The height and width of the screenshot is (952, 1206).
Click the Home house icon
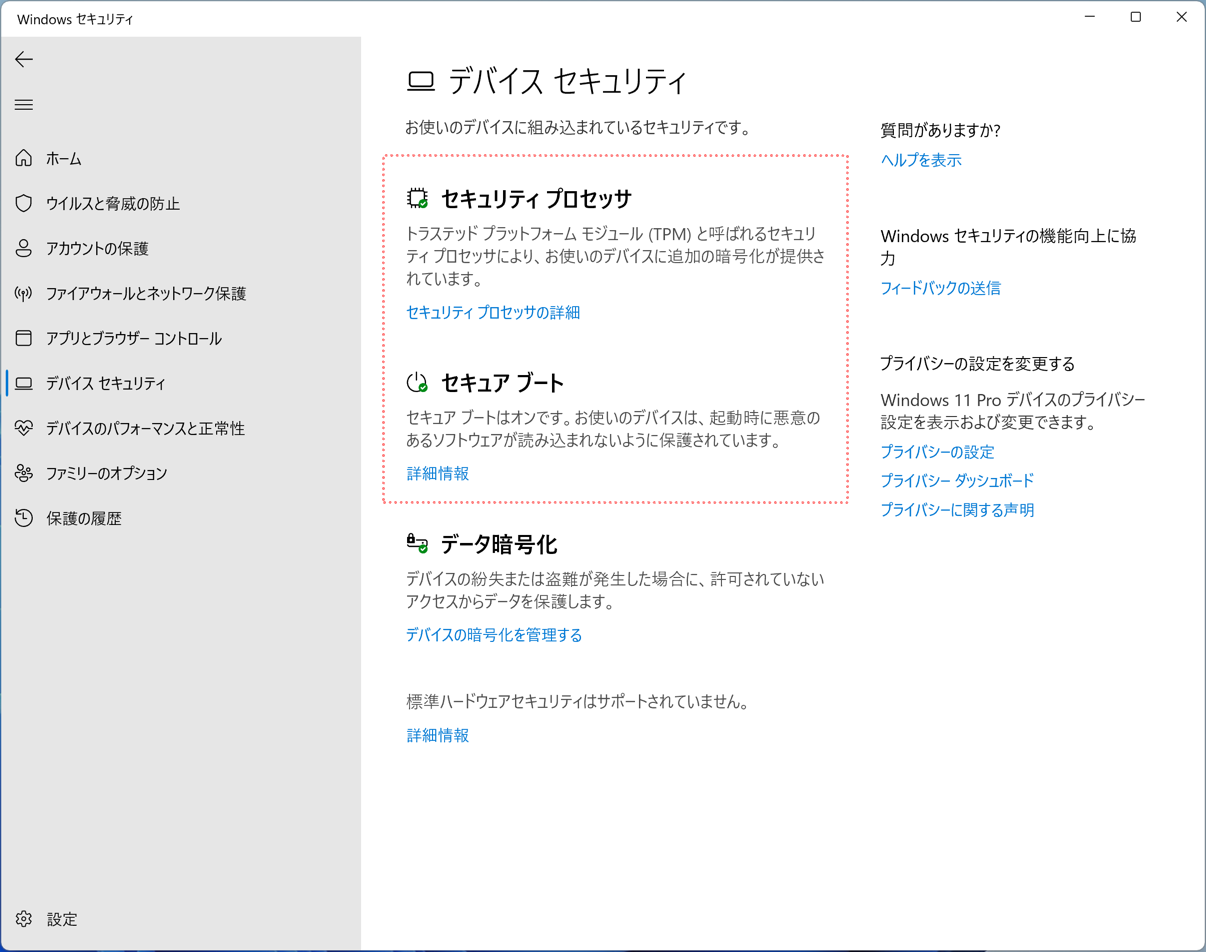tap(24, 158)
